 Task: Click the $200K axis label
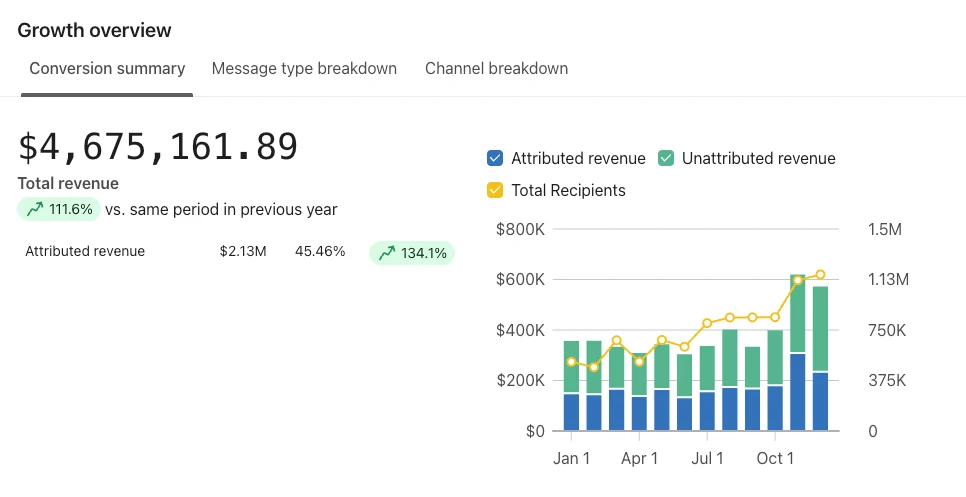coord(521,381)
